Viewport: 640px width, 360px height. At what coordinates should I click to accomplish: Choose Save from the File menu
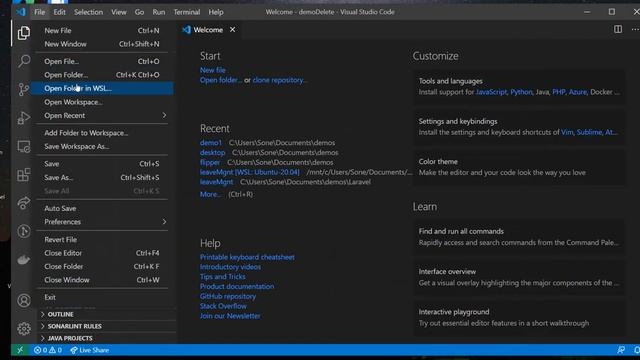pos(102,164)
